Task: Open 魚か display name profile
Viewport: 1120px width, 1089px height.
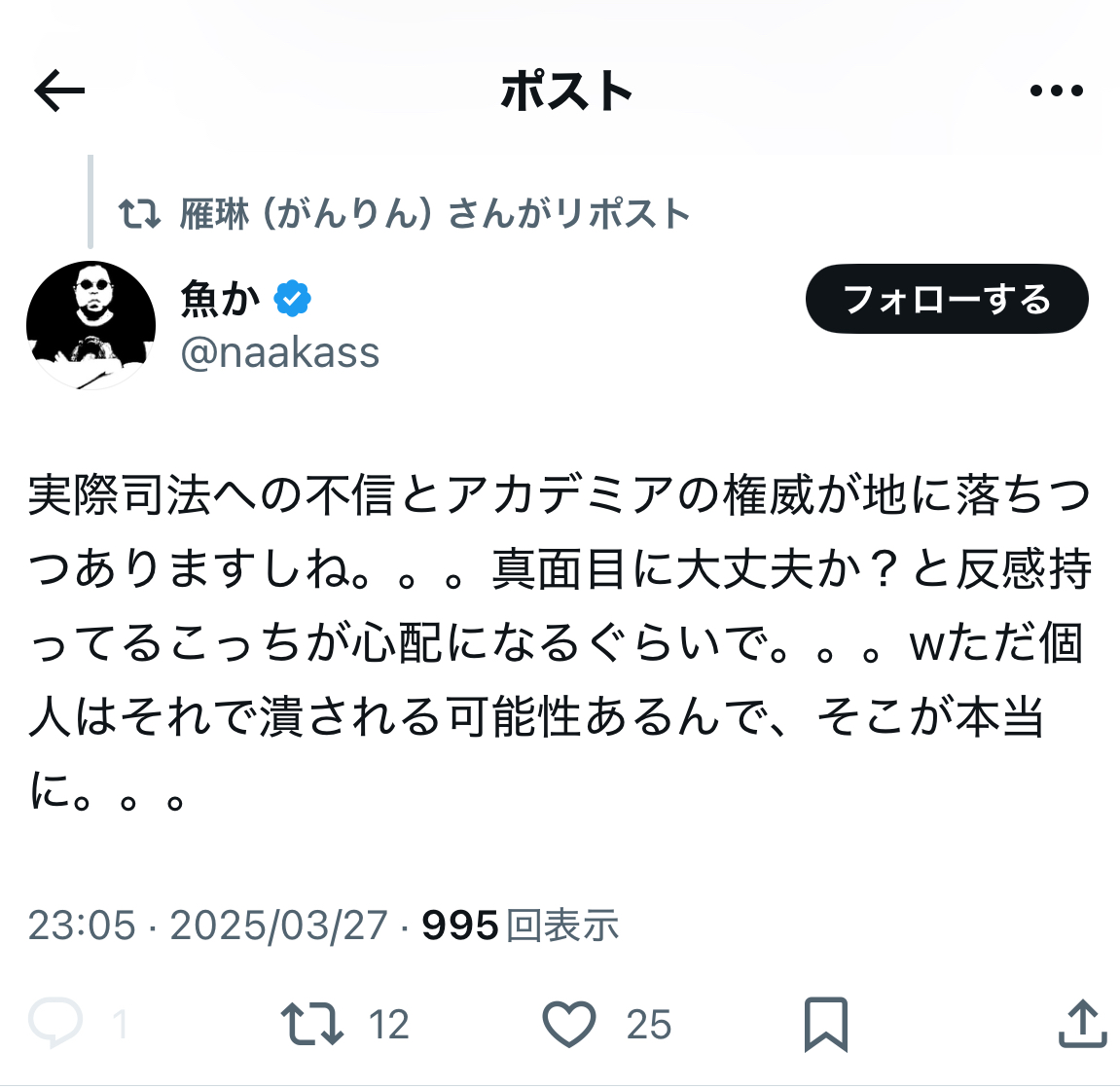Action: pos(220,299)
